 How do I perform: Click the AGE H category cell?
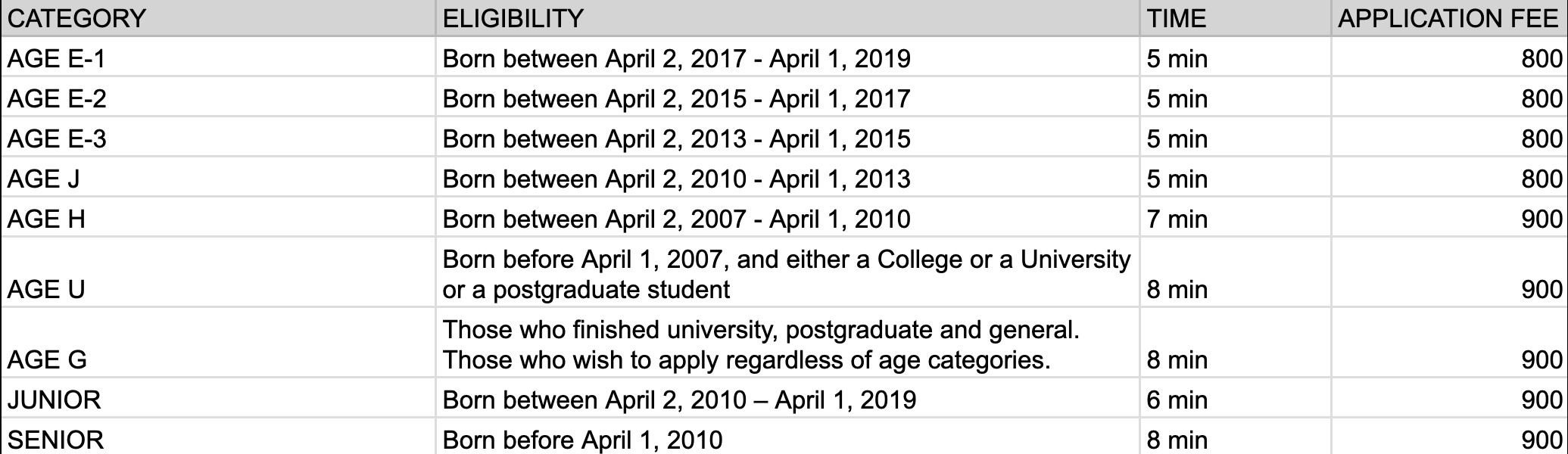tap(218, 217)
